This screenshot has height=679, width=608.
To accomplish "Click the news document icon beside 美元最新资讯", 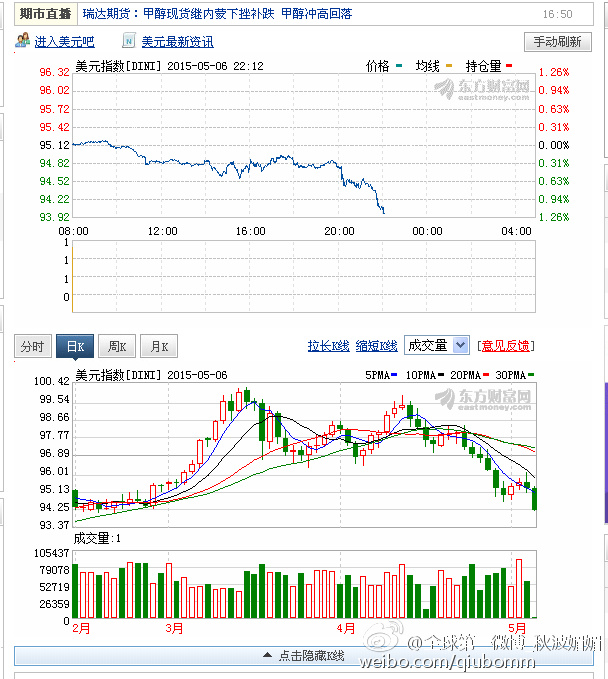I will click(x=129, y=41).
